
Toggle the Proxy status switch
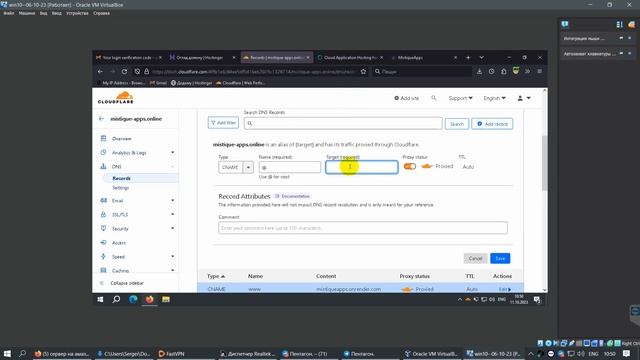(x=410, y=166)
